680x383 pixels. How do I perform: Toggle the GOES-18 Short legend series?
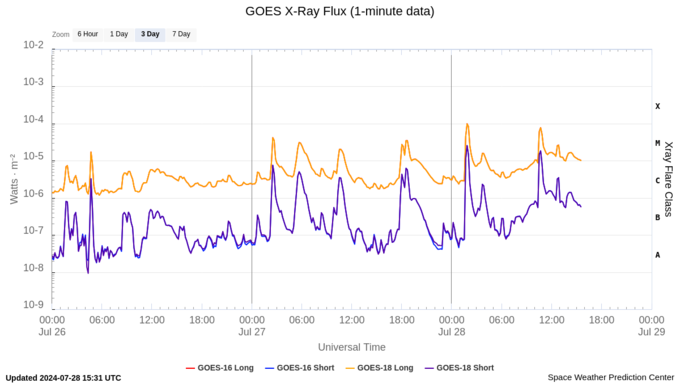point(459,368)
